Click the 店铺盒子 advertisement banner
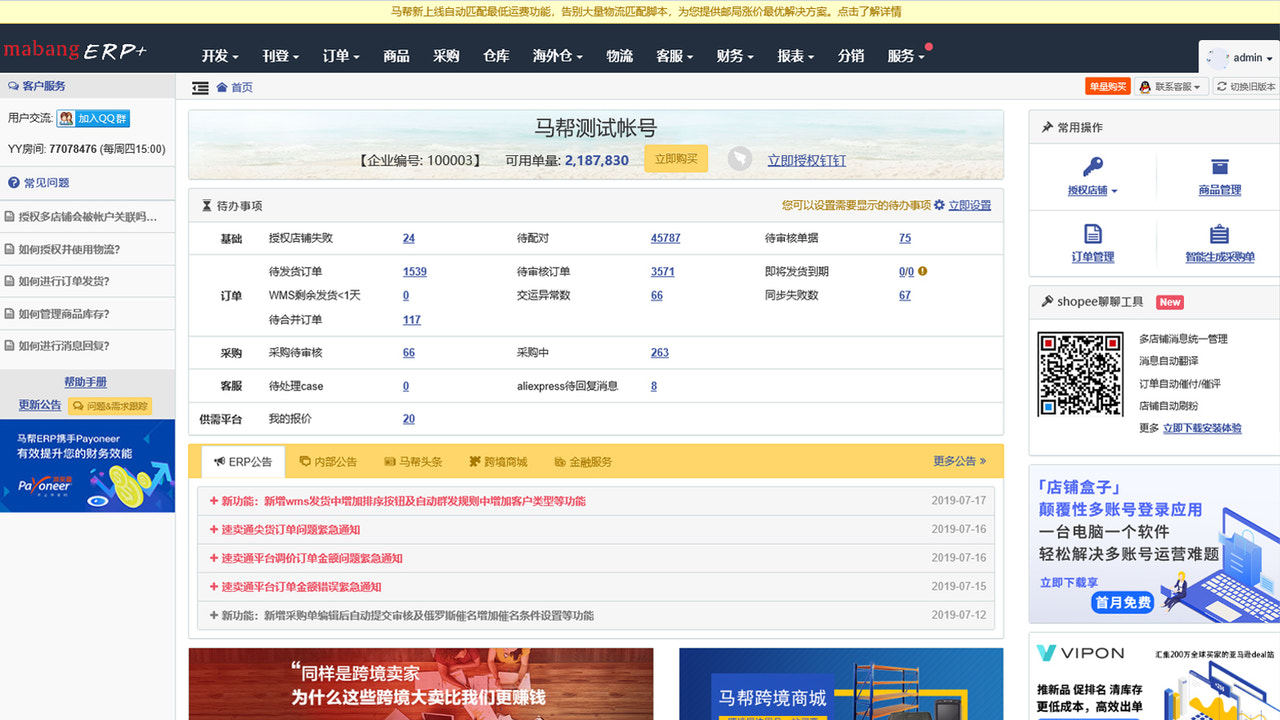The width and height of the screenshot is (1280, 720). click(x=1154, y=544)
